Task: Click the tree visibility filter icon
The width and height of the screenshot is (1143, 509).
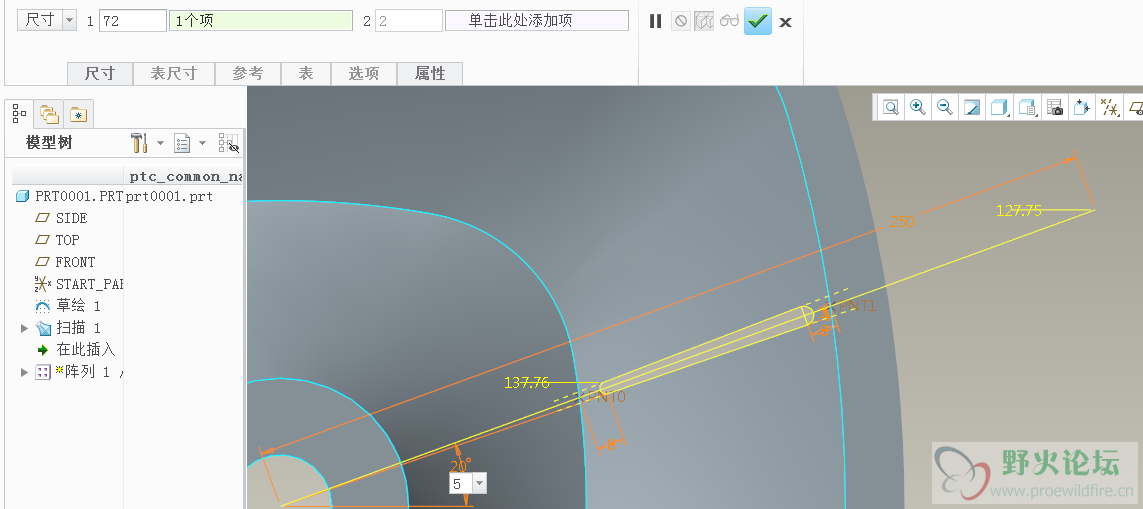Action: tap(229, 143)
